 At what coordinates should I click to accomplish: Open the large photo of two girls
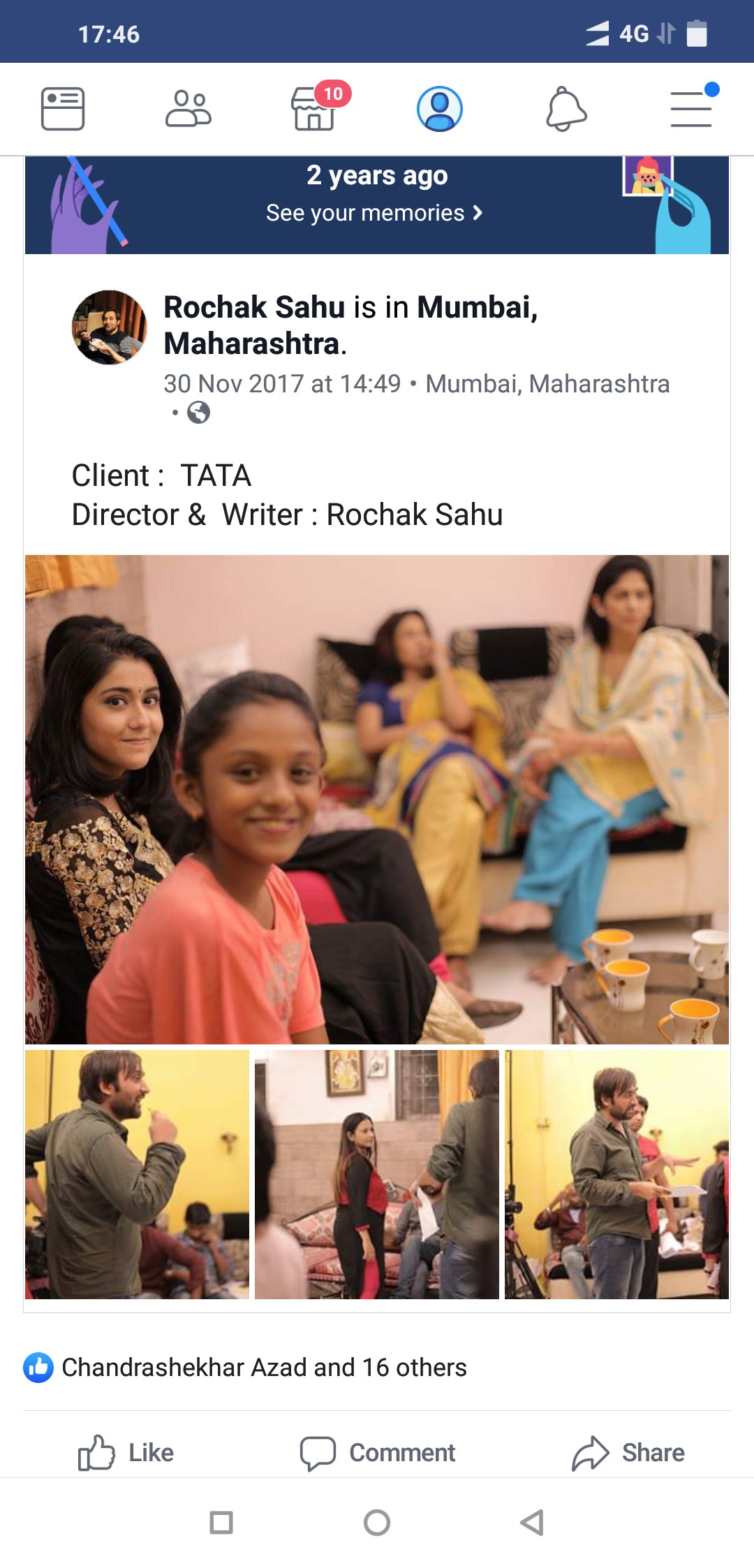pyautogui.click(x=377, y=799)
